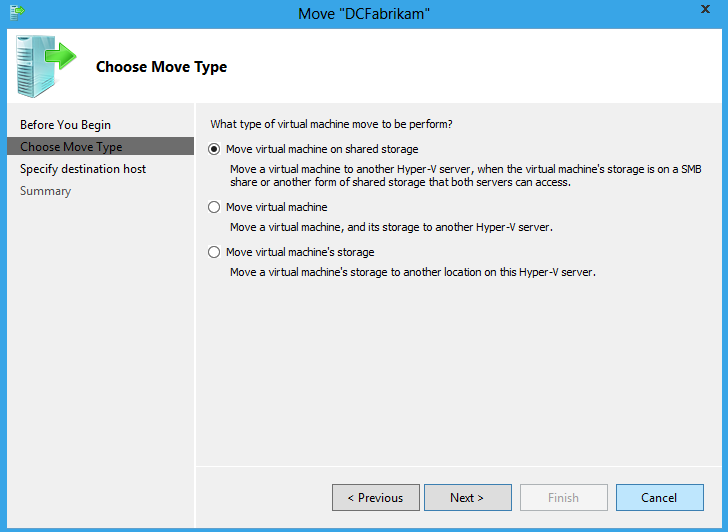Click the dialog title "Move DCFabrikam"
This screenshot has width=728, height=532.
(x=364, y=14)
